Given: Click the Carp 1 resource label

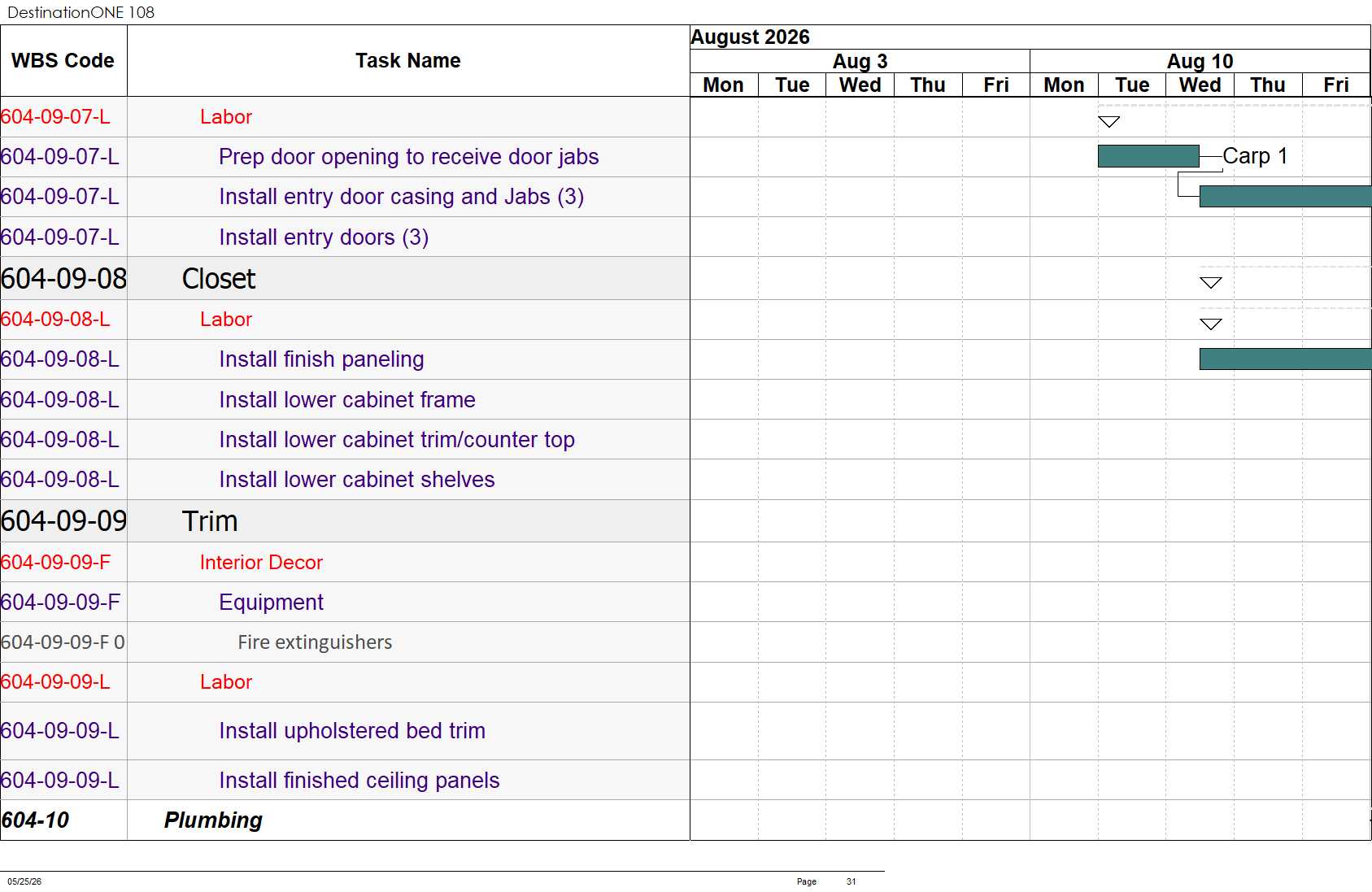Looking at the screenshot, I should point(1255,155).
